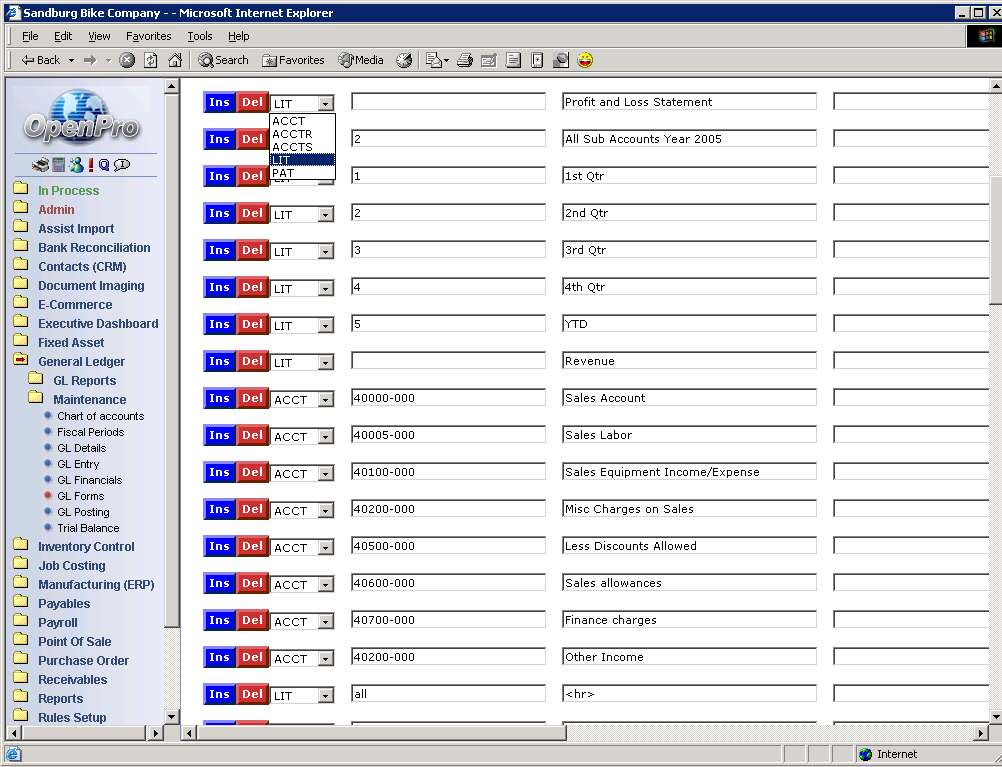Screen dimensions: 1002x767
Task: Open the Chart of accounts link
Action: coord(100,416)
